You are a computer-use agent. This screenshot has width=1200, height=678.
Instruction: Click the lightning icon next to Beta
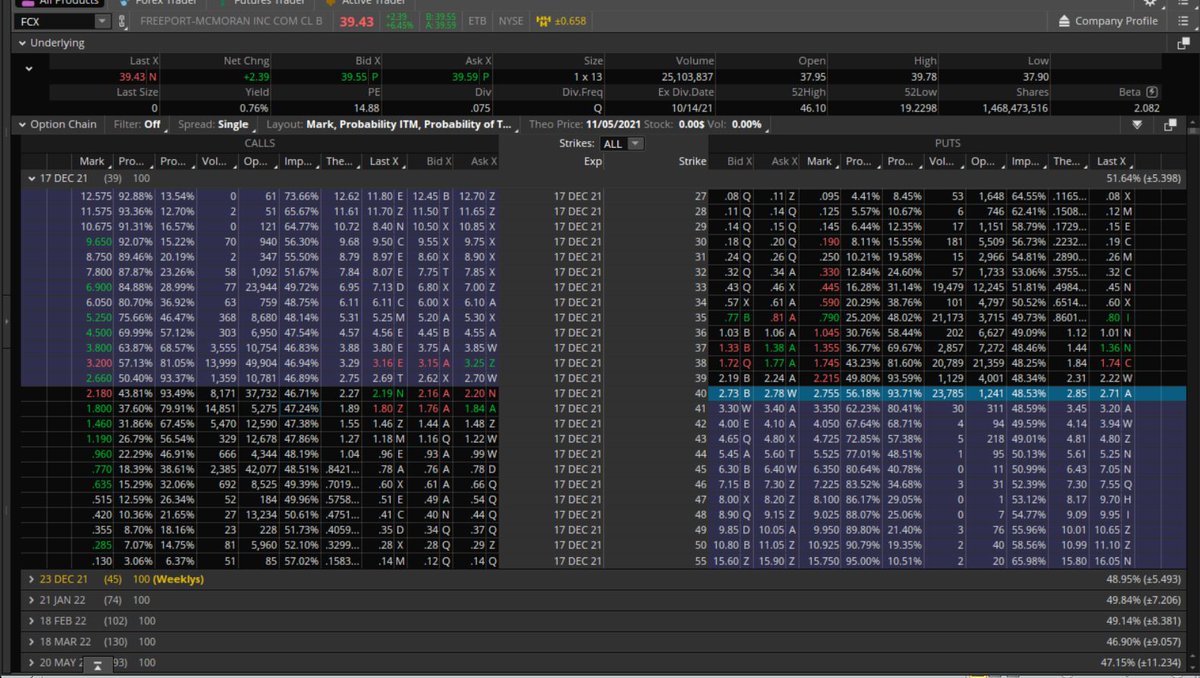1152,91
